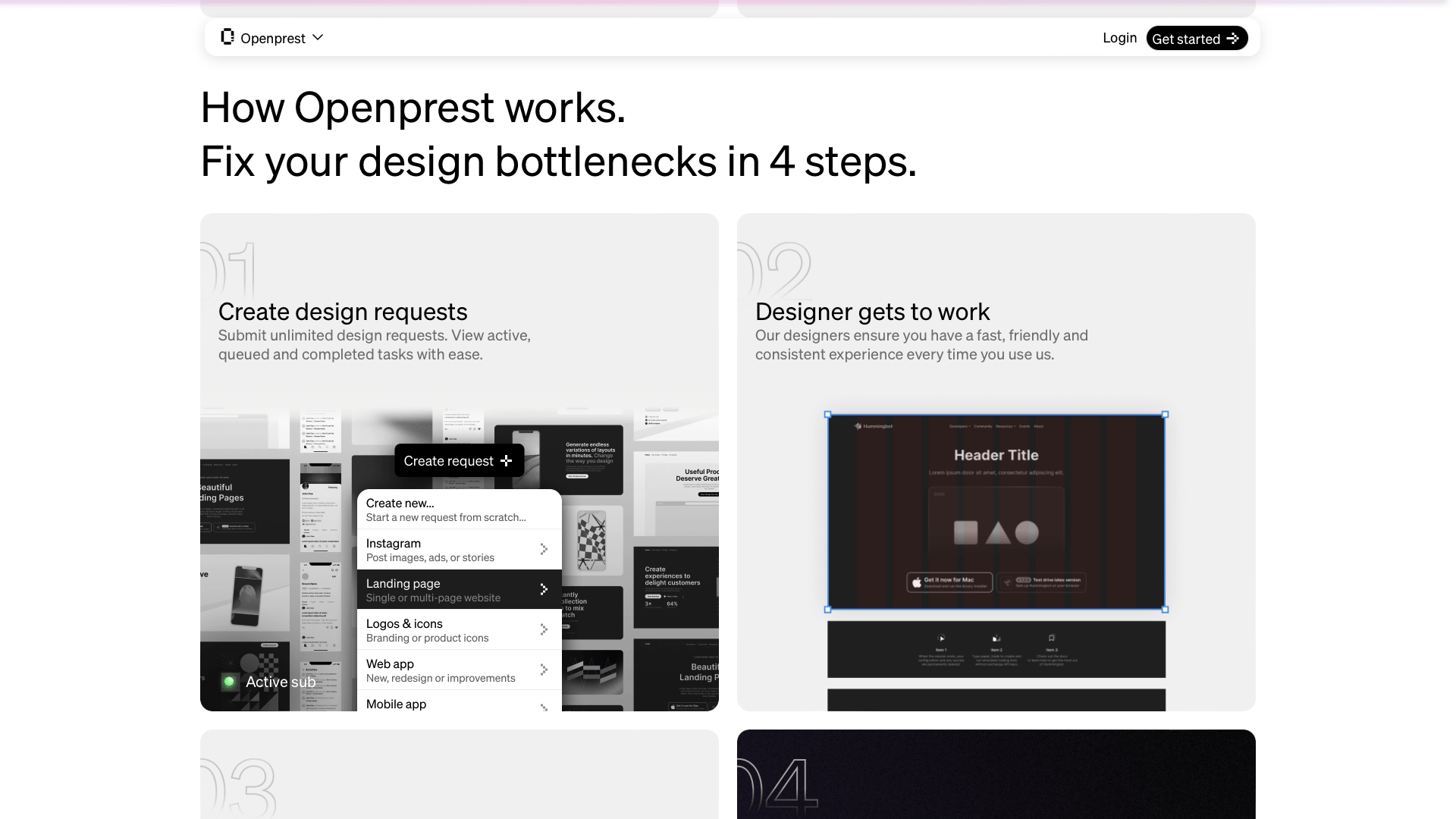
Task: Click the Get started button
Action: 1197,38
